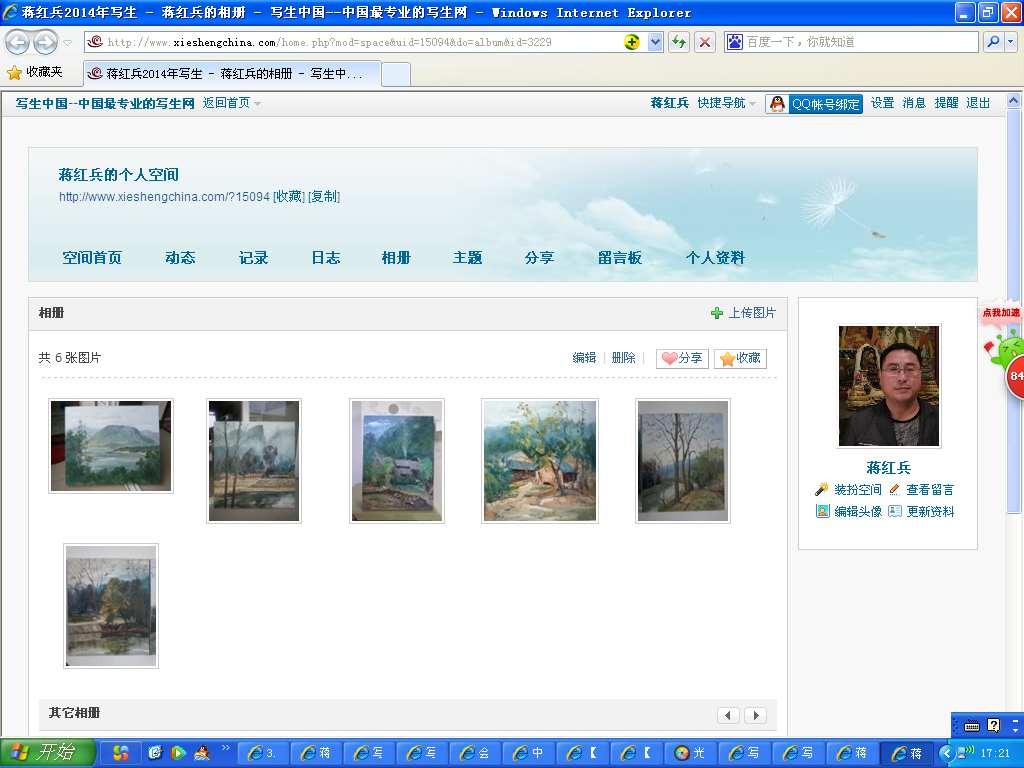Click the magnifier search button in toolbar
Viewport: 1024px width, 768px height.
coord(992,42)
